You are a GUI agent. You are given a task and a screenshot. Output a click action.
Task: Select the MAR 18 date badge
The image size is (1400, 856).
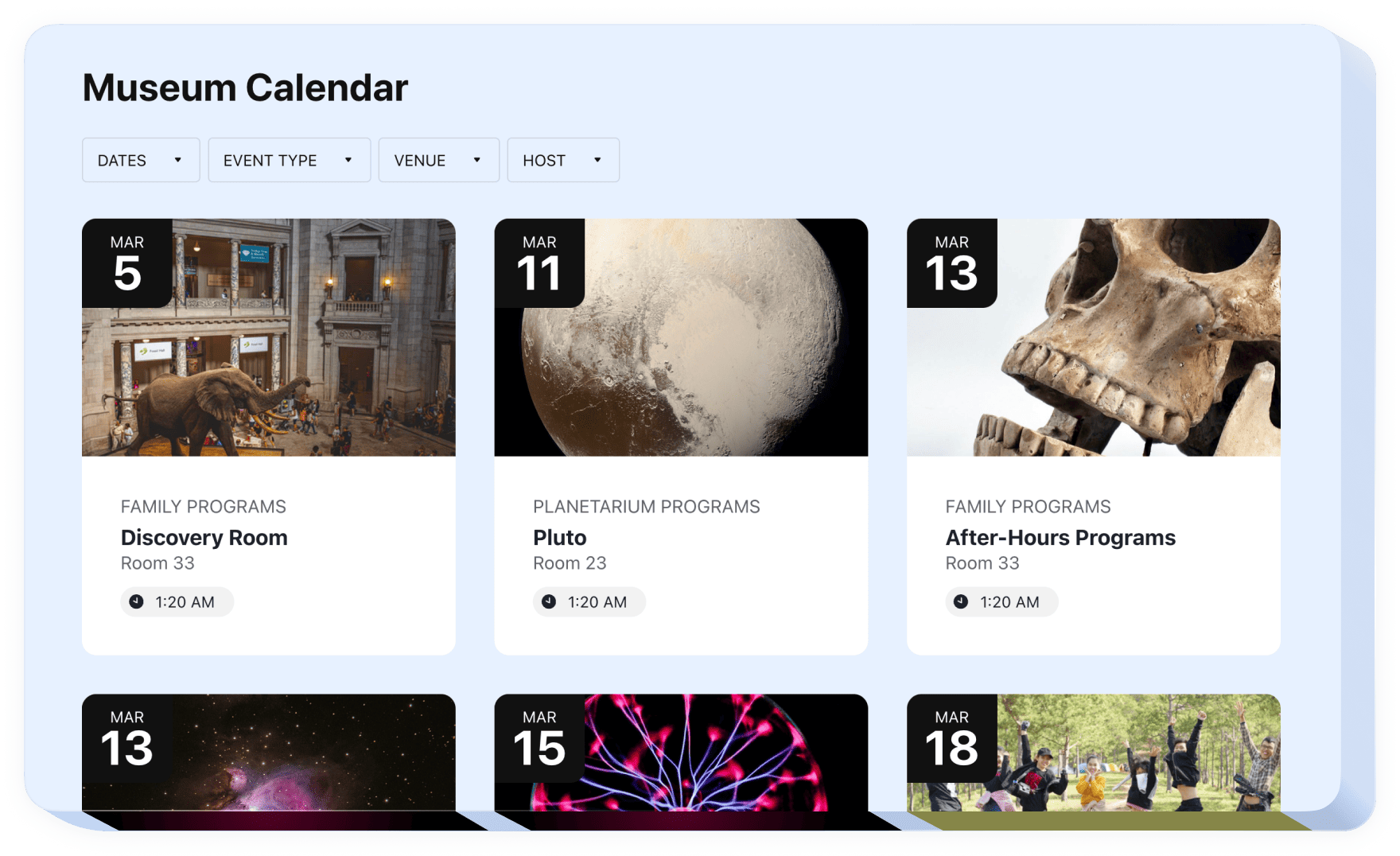pos(951,738)
